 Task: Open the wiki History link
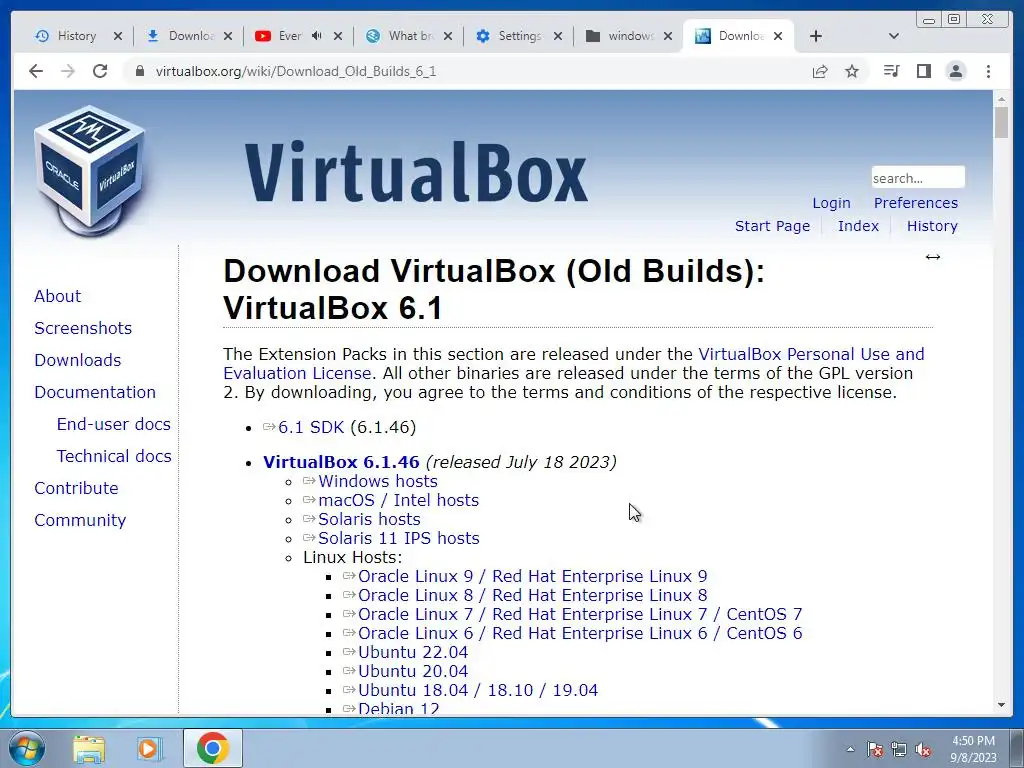(932, 226)
